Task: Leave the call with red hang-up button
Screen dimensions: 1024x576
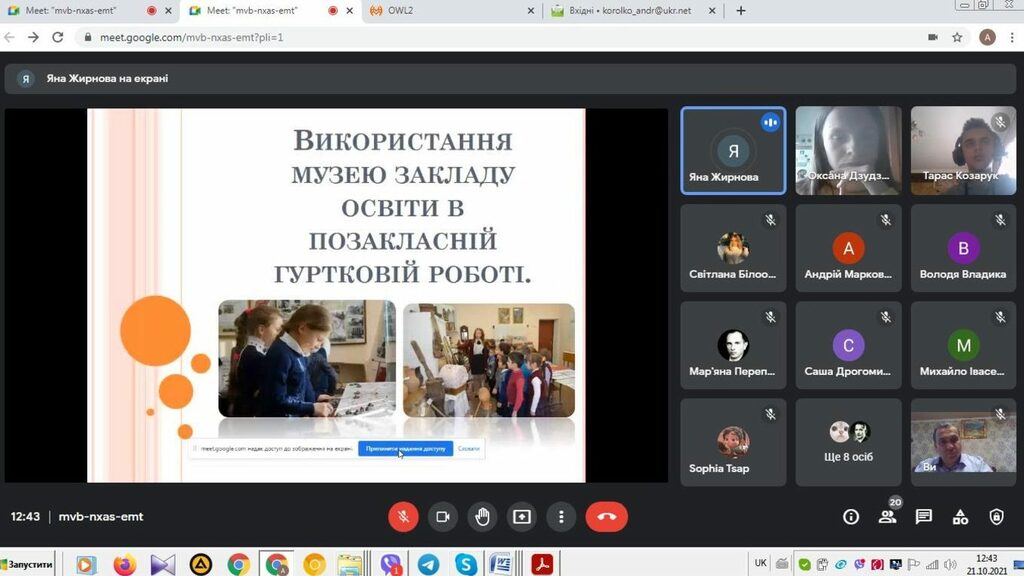Action: click(x=606, y=517)
